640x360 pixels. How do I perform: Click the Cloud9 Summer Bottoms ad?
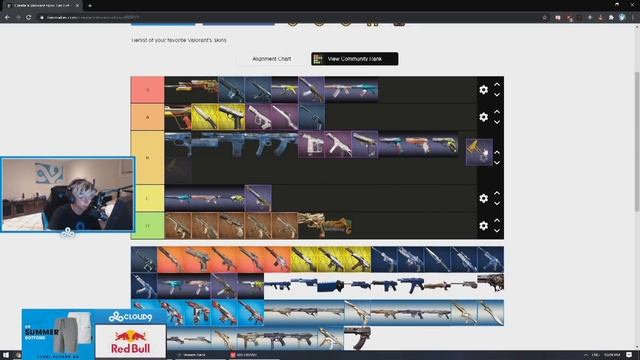click(x=58, y=335)
